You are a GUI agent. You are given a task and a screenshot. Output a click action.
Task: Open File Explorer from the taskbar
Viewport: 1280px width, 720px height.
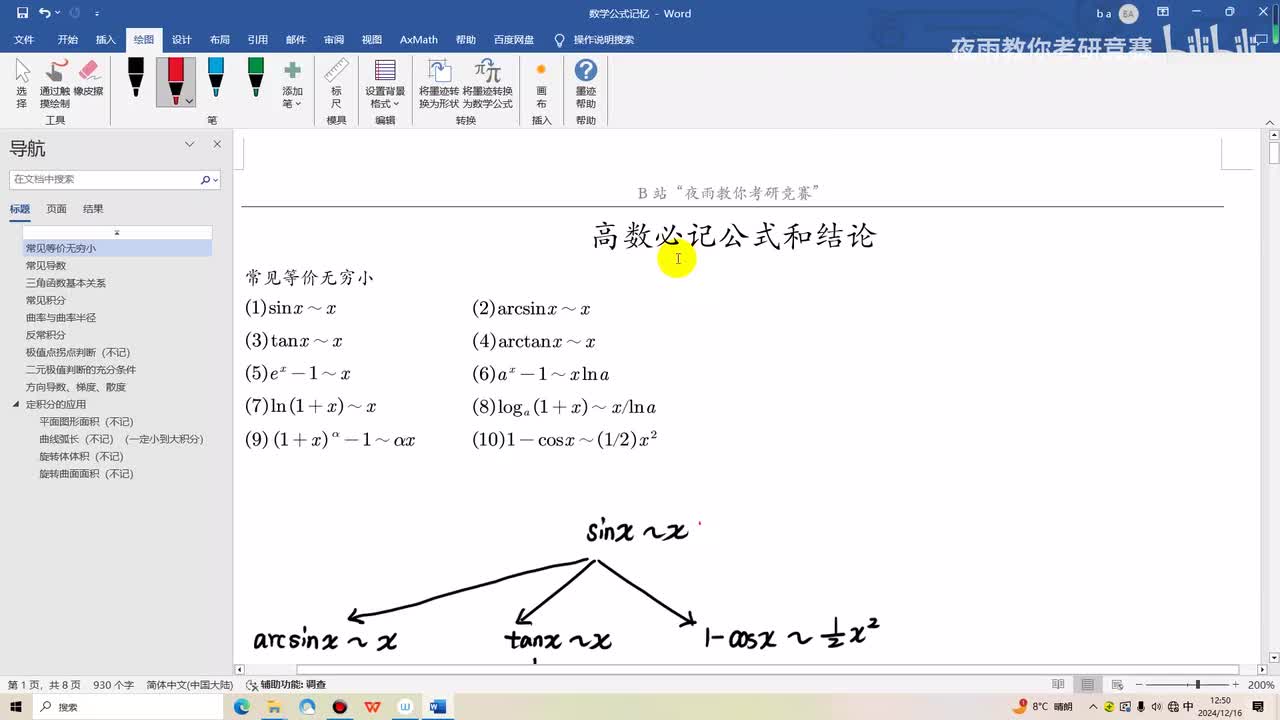pyautogui.click(x=274, y=707)
